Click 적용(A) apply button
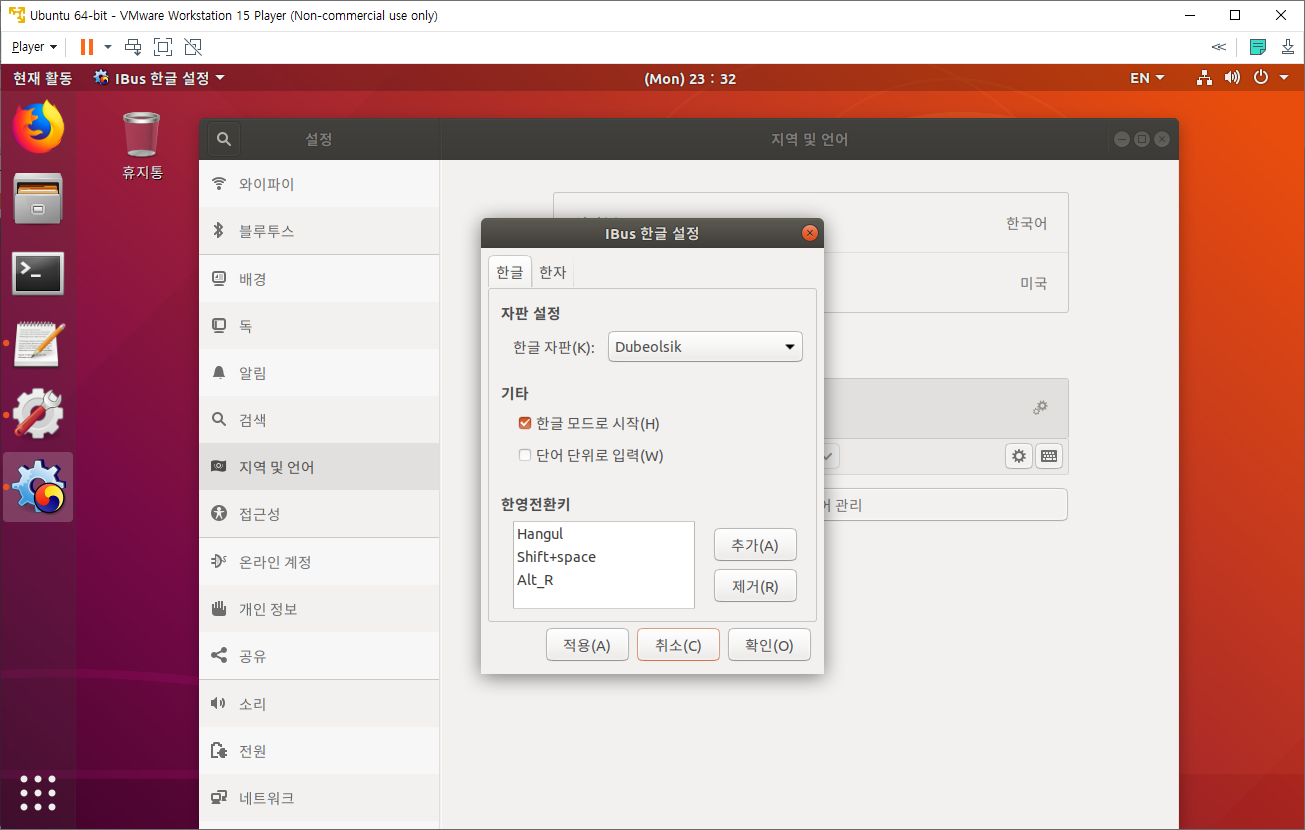 click(587, 645)
